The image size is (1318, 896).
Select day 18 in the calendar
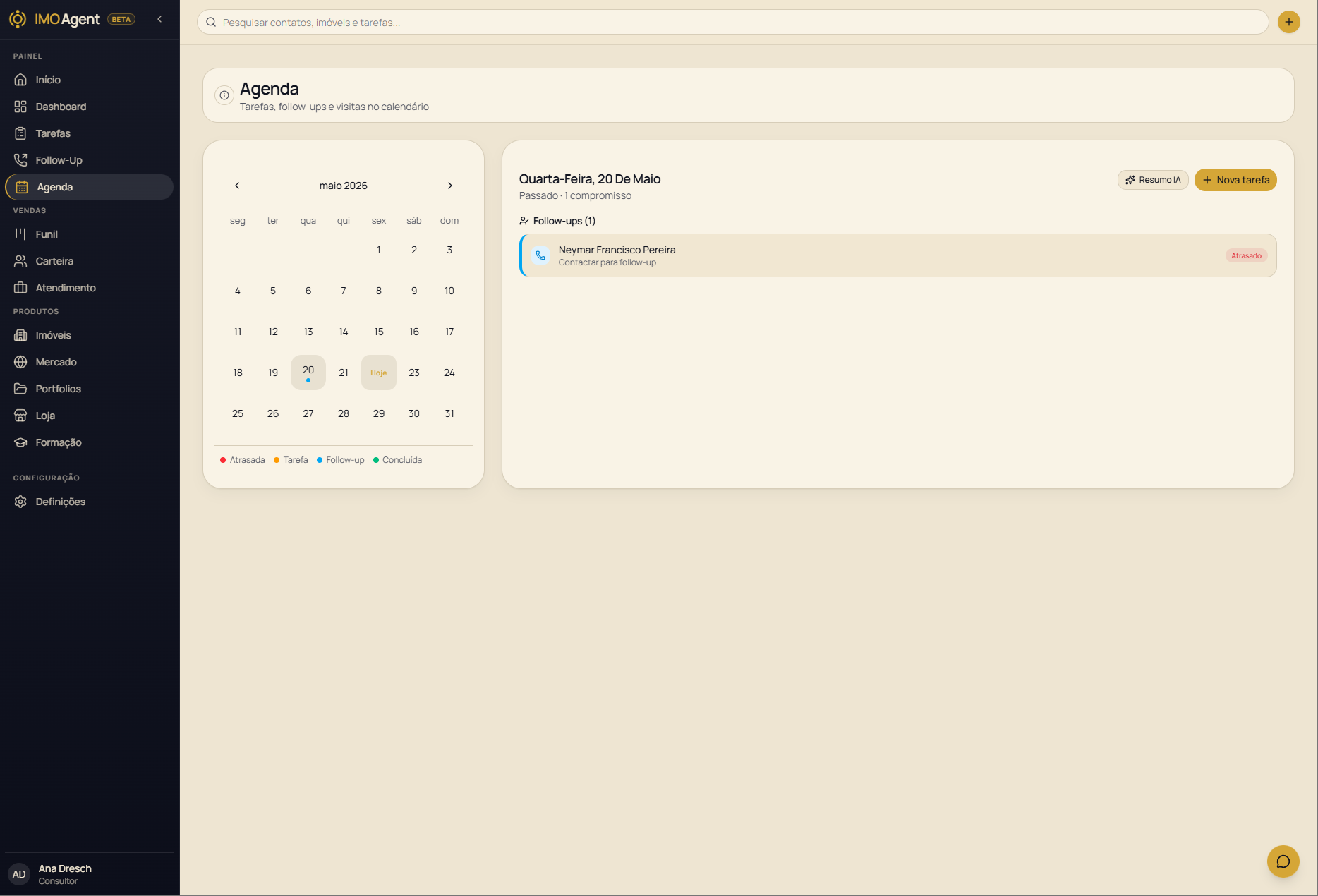238,373
